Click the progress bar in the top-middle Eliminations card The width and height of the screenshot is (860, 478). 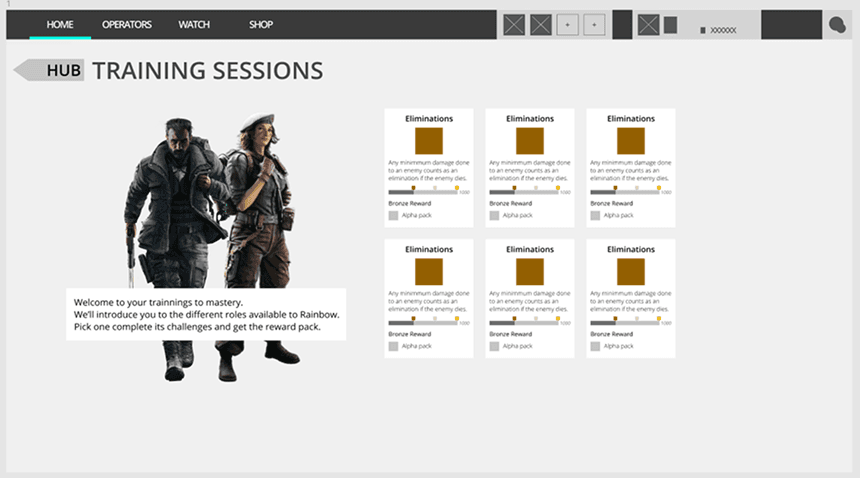524,192
